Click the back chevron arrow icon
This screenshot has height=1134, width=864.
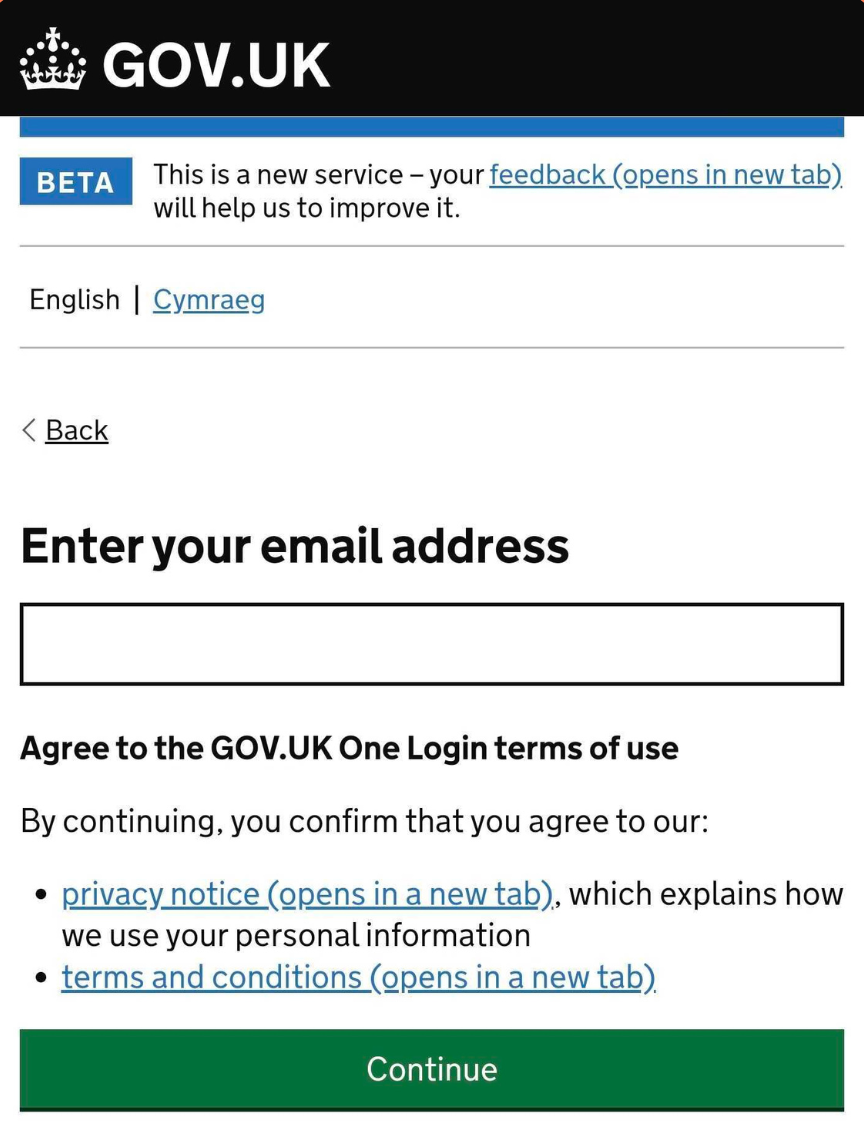coord(29,430)
